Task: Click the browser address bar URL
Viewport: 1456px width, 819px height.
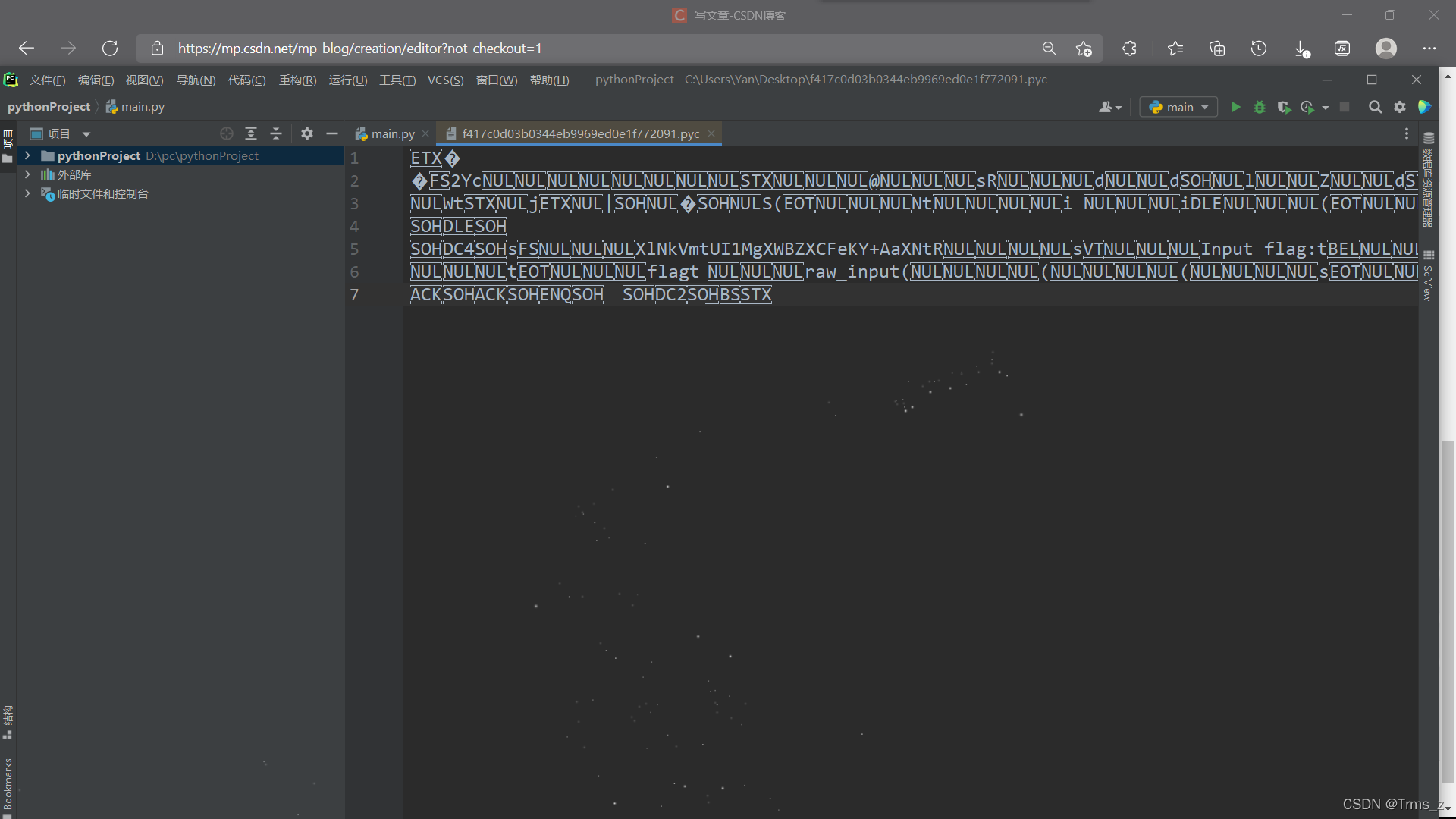Action: [359, 49]
